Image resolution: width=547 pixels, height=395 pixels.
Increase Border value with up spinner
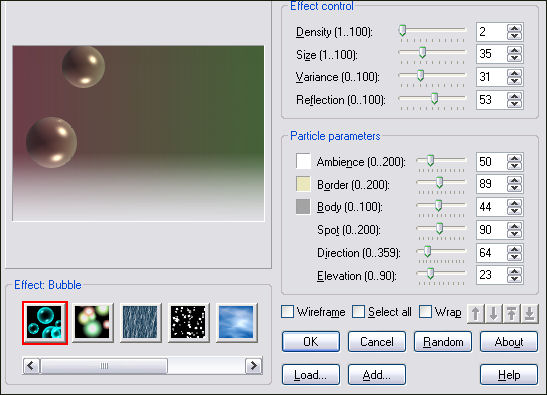click(x=515, y=180)
